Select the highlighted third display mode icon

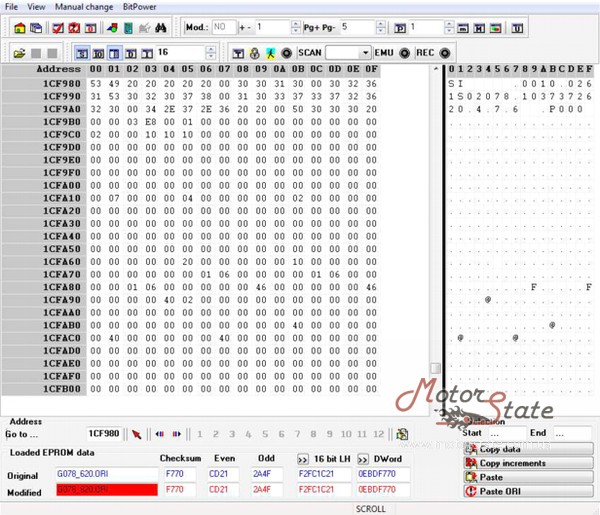(114, 54)
